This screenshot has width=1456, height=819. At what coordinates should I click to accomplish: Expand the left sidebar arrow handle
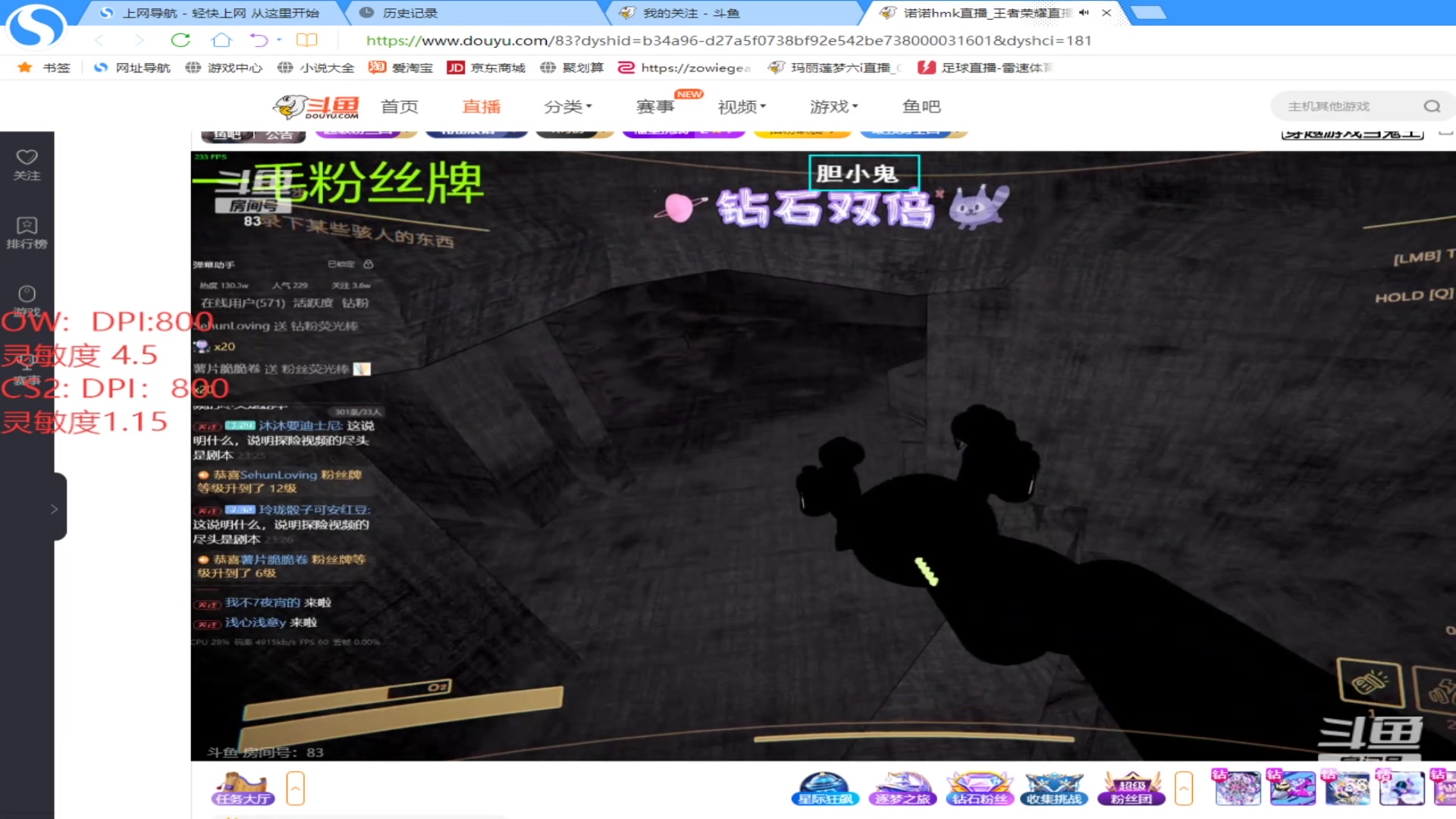55,509
